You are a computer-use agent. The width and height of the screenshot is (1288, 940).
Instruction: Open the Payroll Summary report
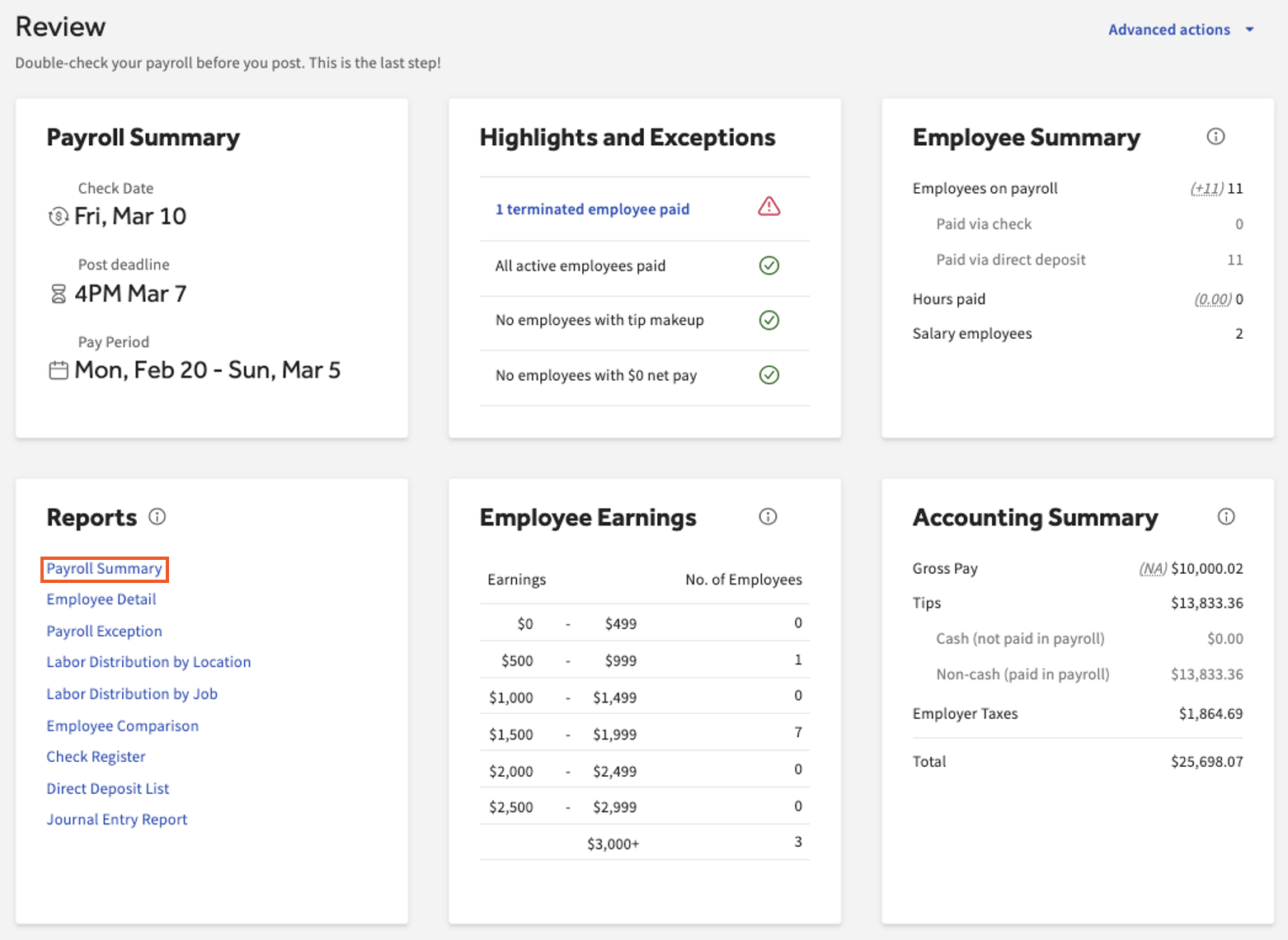104,568
